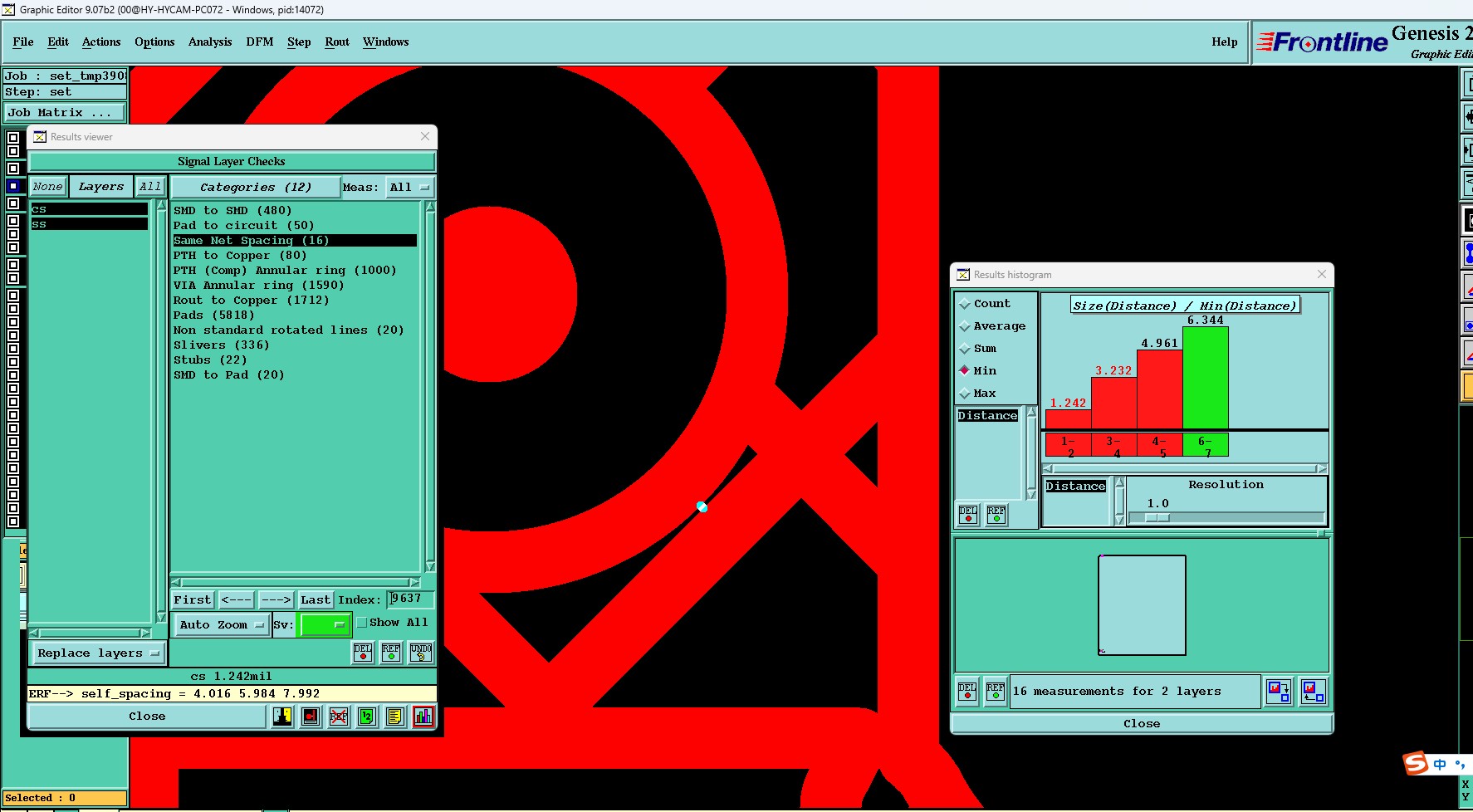
Task: Click the None layers button
Action: click(48, 187)
